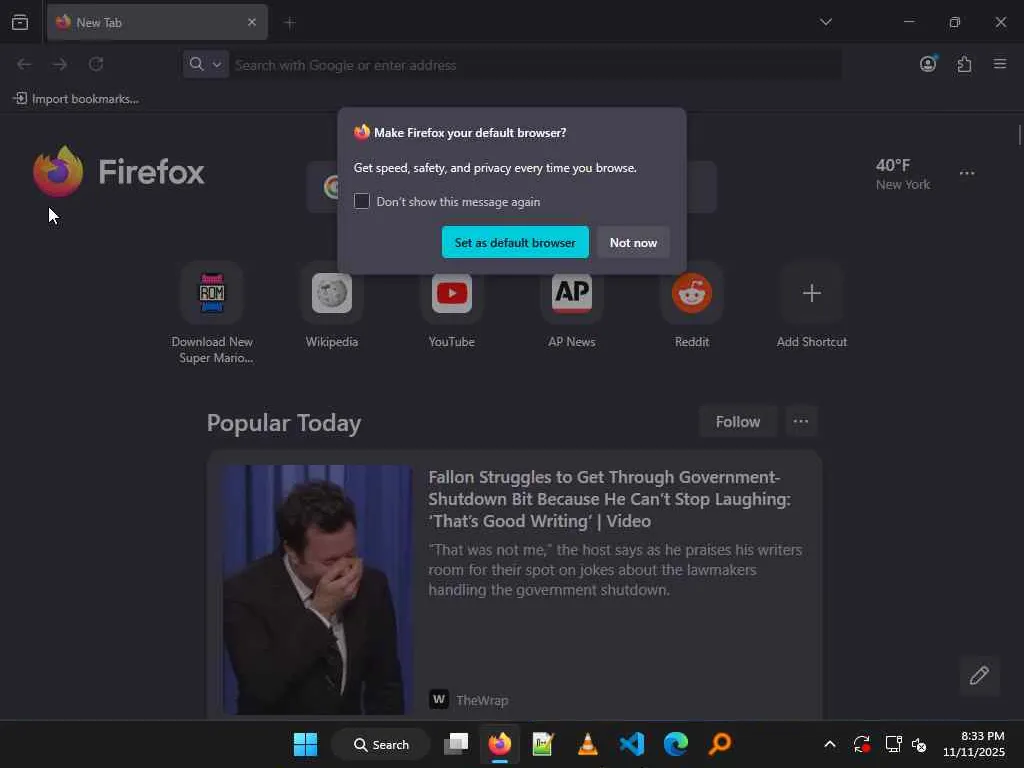Open the Extensions puzzle icon
1024x768 pixels.
point(964,64)
